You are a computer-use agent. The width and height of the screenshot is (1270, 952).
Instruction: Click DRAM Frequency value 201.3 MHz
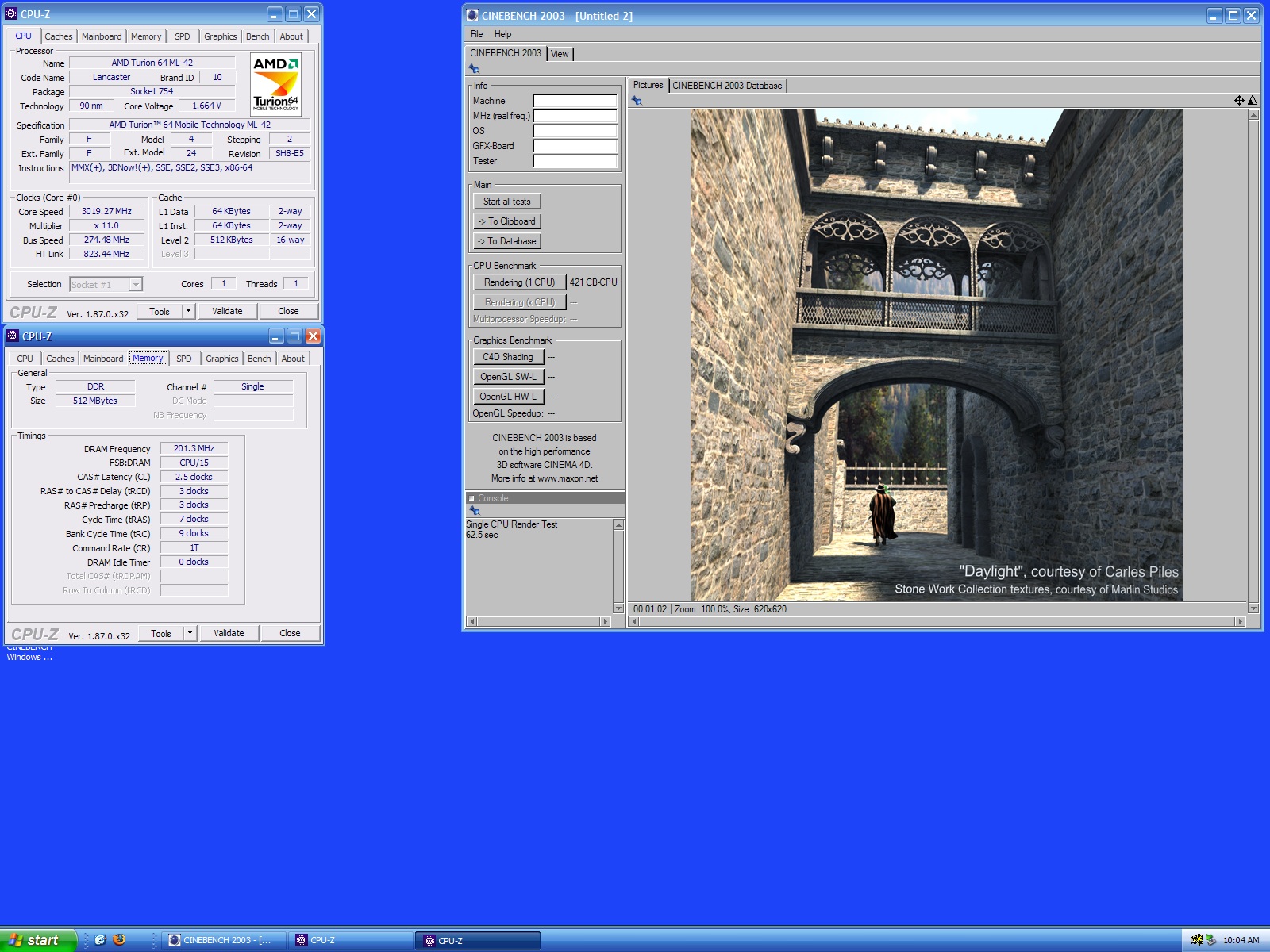(x=194, y=448)
